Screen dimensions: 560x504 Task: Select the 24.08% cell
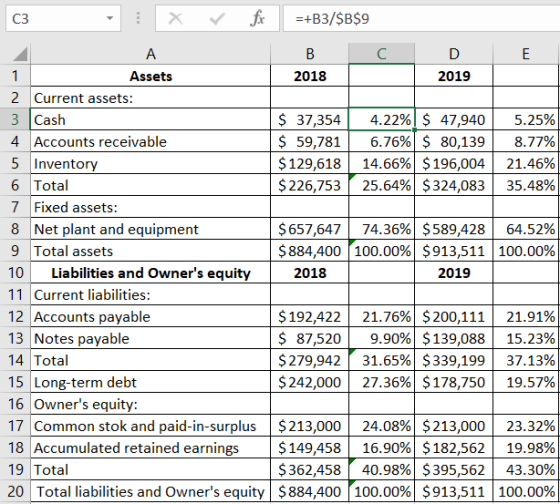coord(381,426)
